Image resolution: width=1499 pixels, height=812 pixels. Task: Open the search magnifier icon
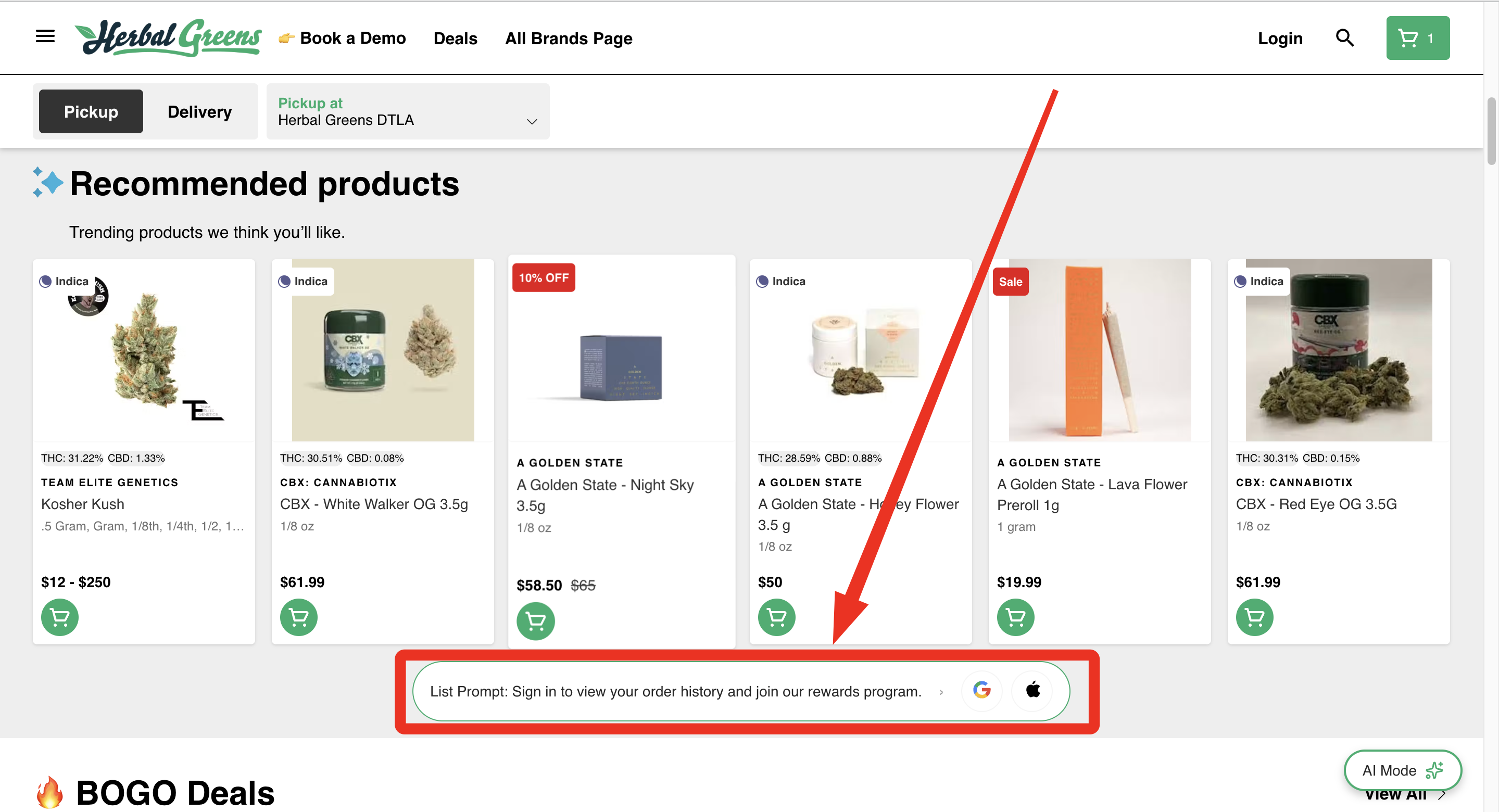1344,38
